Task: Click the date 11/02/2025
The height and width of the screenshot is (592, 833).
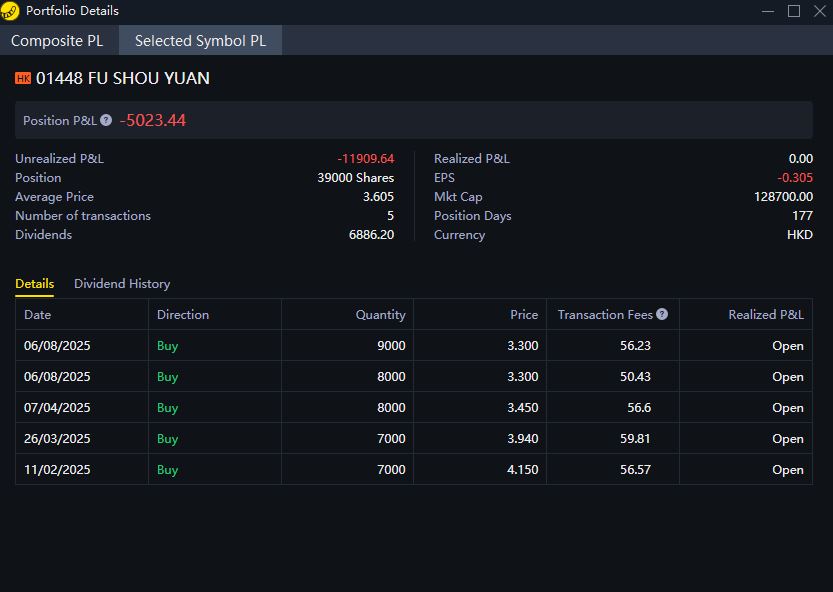Action: click(x=57, y=470)
